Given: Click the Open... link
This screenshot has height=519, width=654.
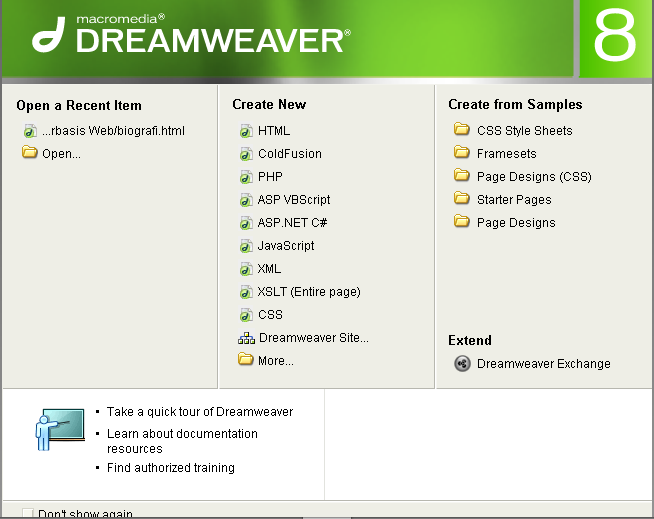Looking at the screenshot, I should click(61, 154).
